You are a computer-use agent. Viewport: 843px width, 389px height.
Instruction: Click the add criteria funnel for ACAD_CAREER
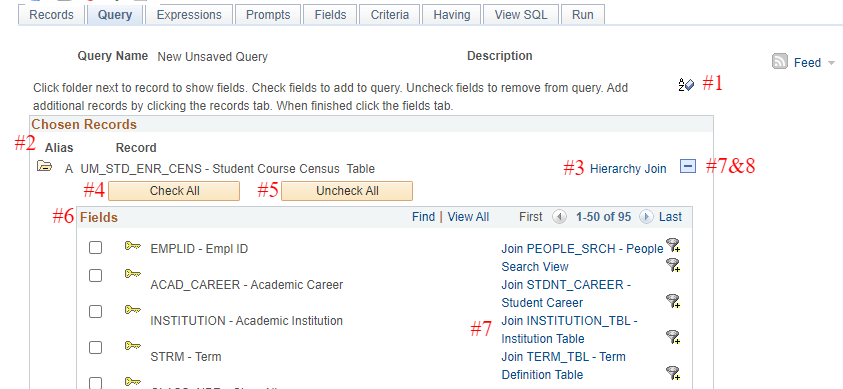(x=673, y=265)
